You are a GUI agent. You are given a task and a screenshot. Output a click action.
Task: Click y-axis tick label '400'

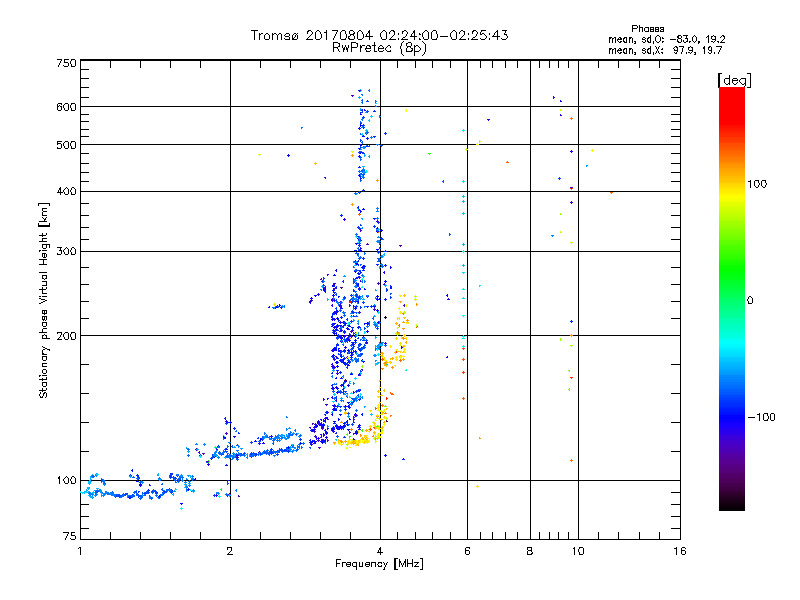(66, 192)
